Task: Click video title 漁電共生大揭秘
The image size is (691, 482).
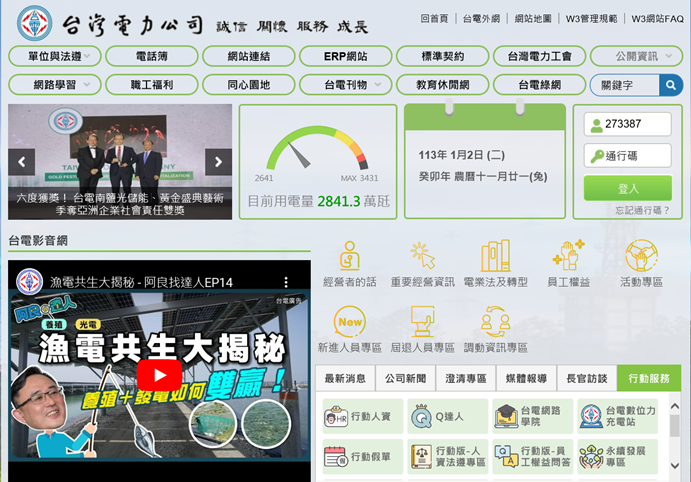Action: pyautogui.click(x=141, y=282)
